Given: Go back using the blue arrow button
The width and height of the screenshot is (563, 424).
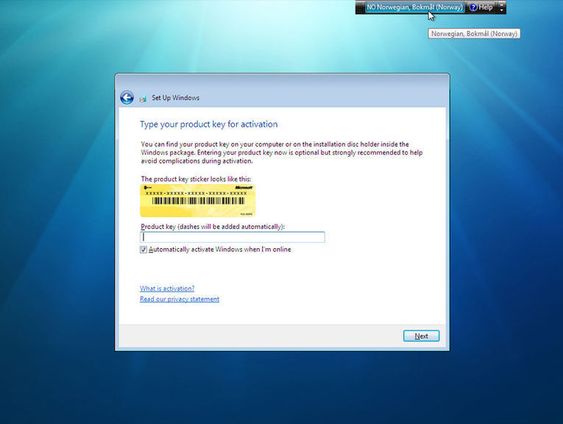Looking at the screenshot, I should [x=127, y=98].
